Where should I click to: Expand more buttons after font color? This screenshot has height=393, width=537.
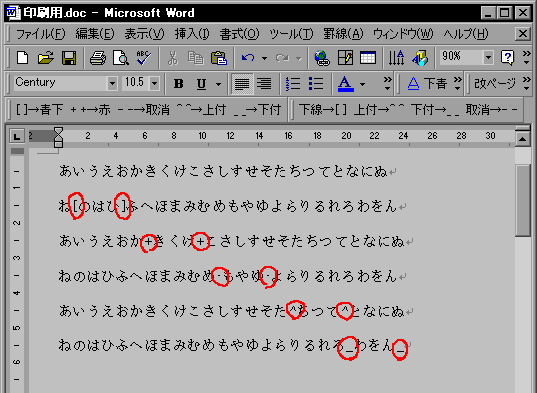387,84
